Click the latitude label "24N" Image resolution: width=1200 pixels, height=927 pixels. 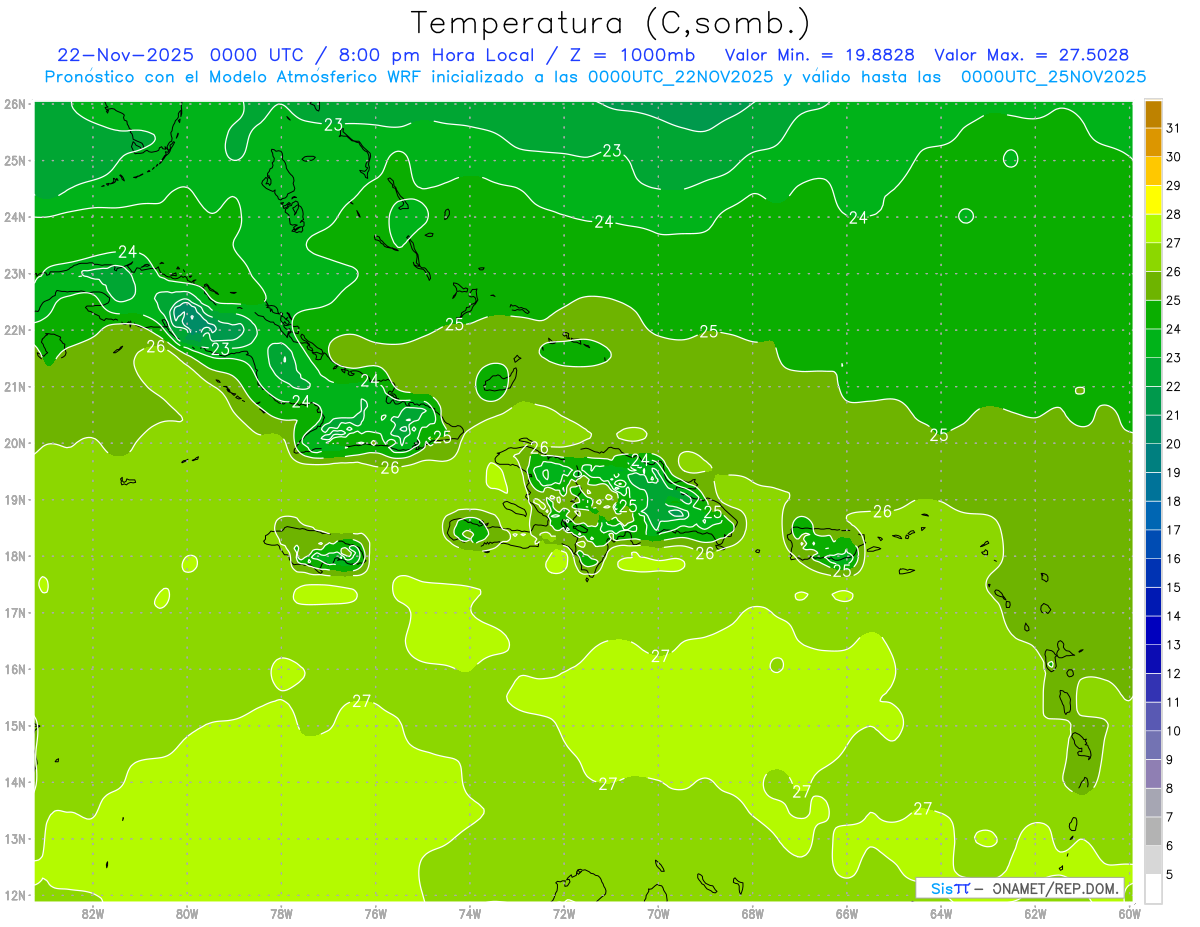(14, 217)
